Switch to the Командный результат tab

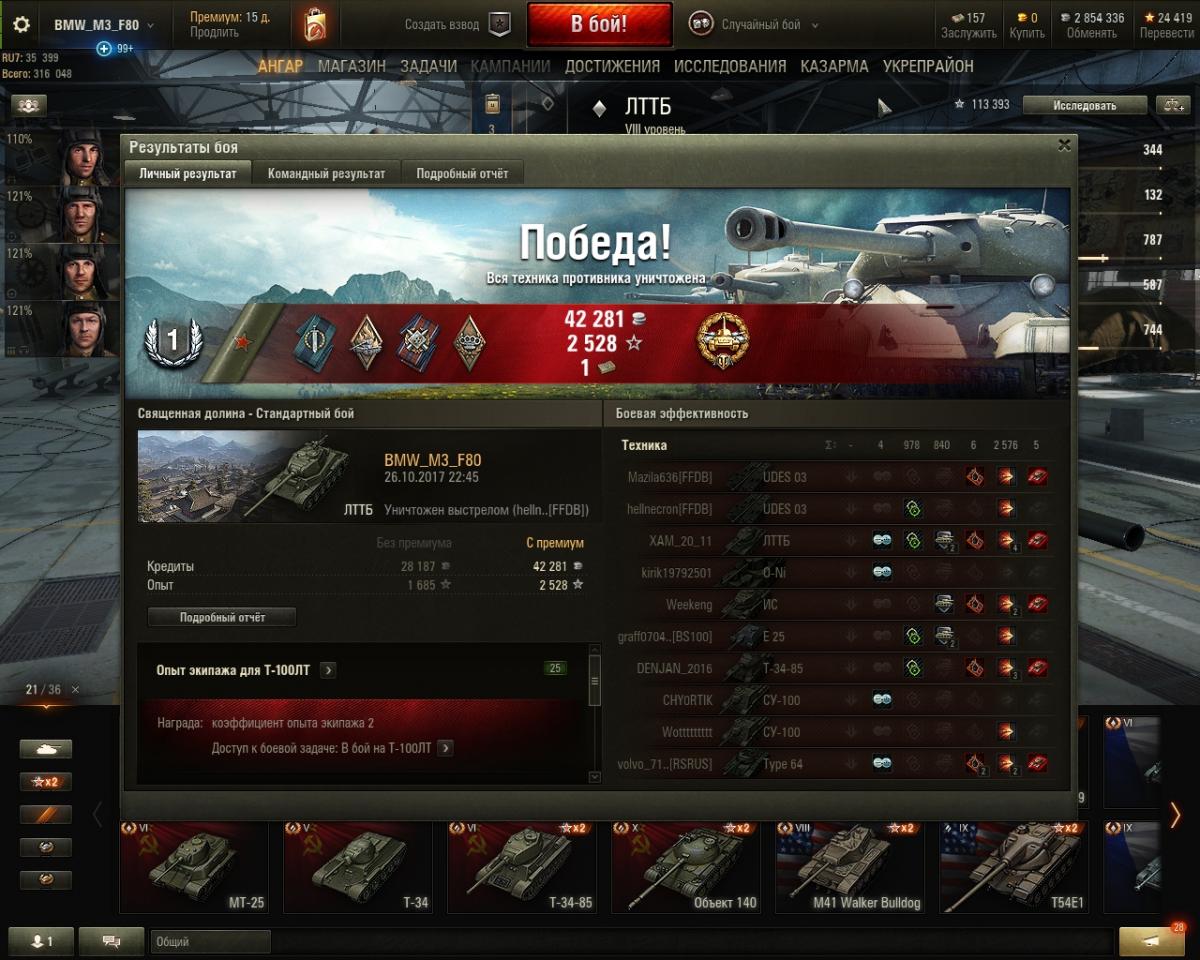pyautogui.click(x=326, y=173)
